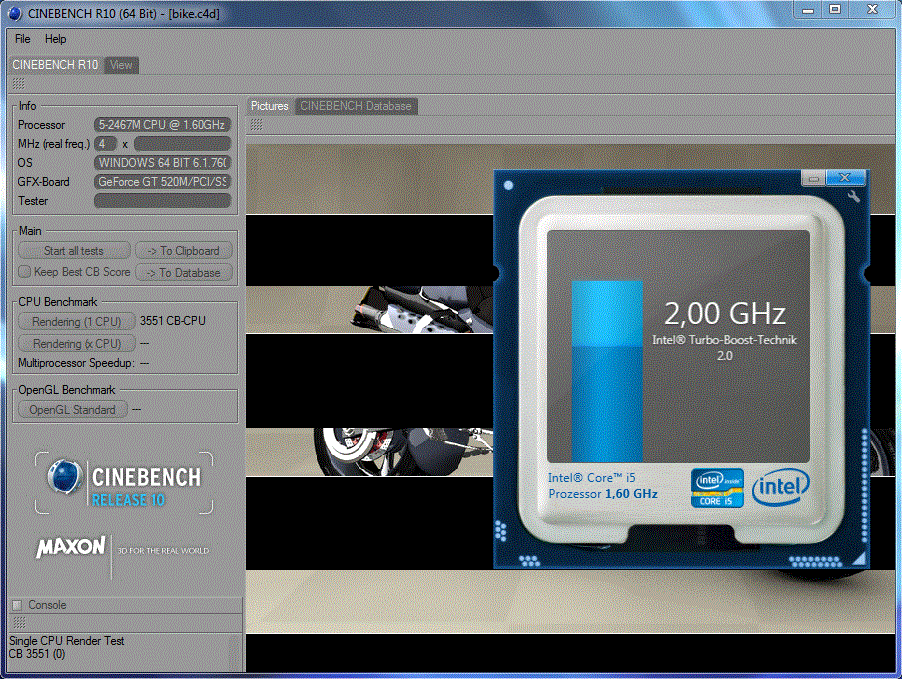
Task: Click the grip handle under Pictures tab
Action: [257, 124]
